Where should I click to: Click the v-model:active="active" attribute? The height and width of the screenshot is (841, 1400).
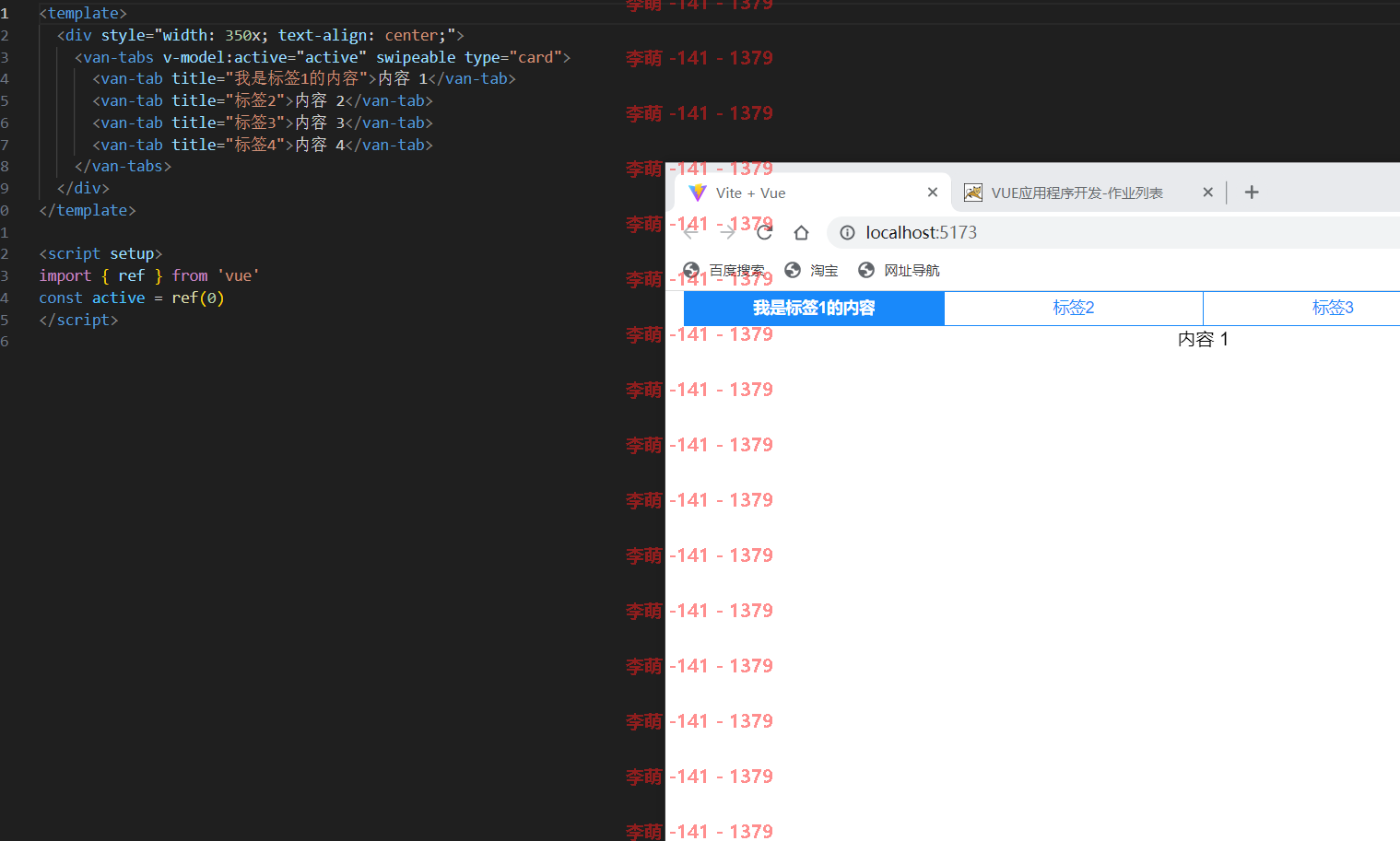[265, 57]
